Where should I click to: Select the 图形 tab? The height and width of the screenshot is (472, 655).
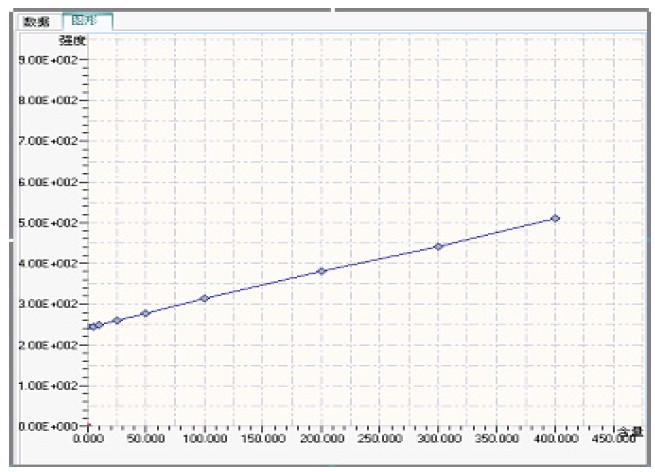[86, 20]
